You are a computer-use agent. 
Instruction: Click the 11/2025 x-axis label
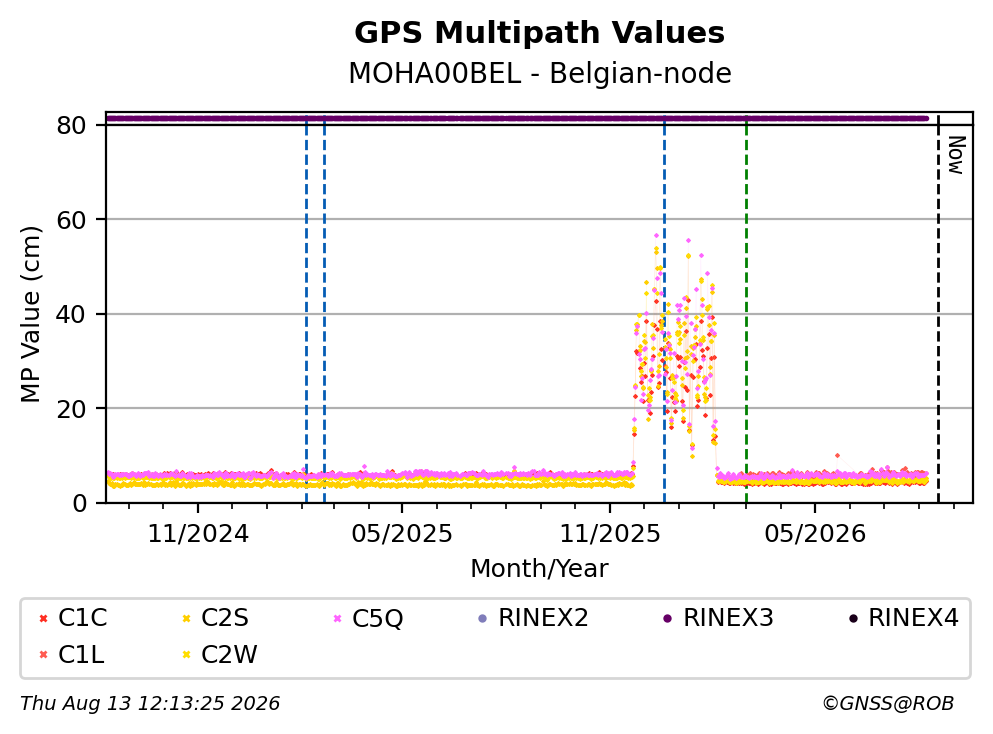pos(610,534)
